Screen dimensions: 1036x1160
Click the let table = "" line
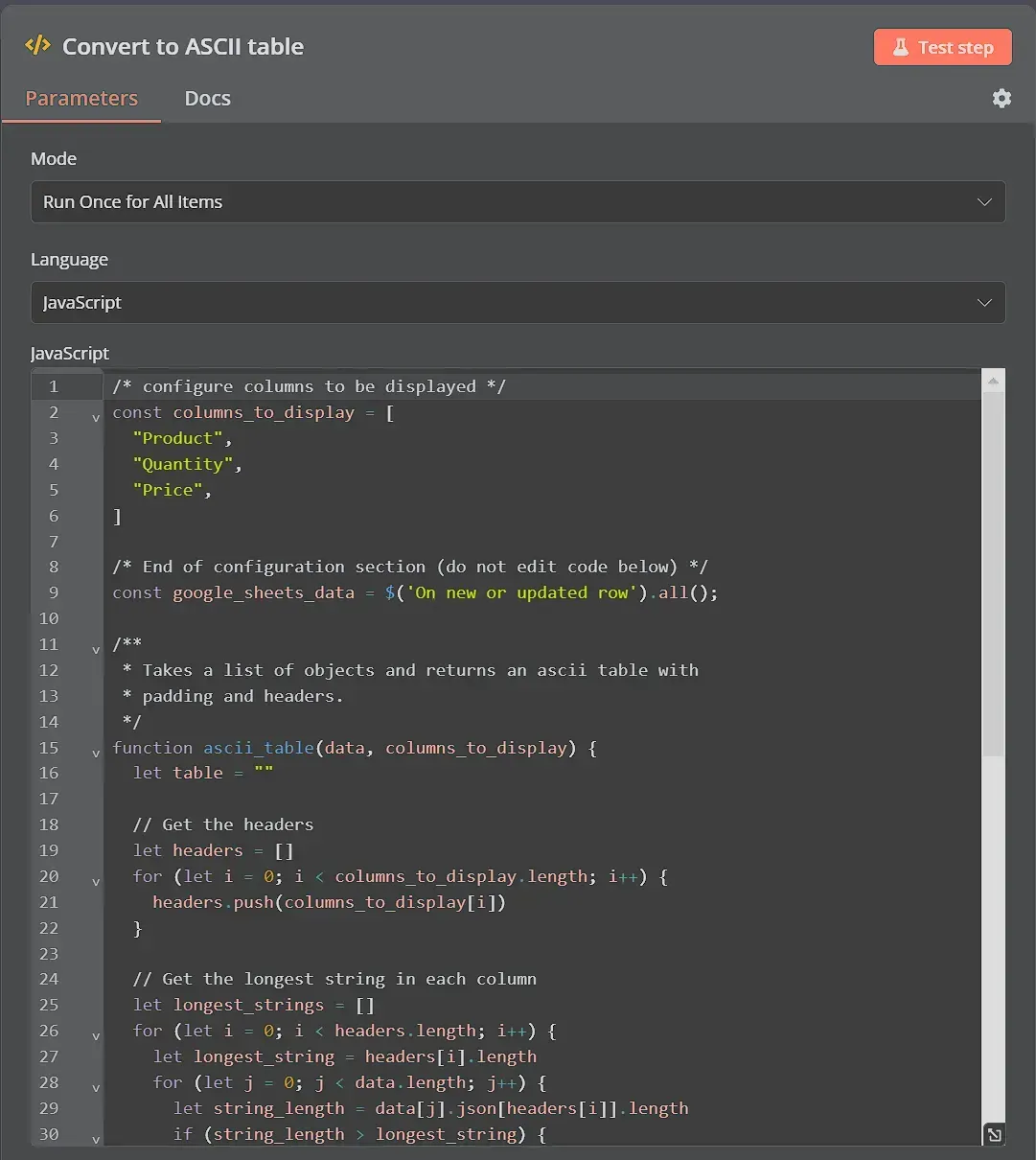[203, 773]
